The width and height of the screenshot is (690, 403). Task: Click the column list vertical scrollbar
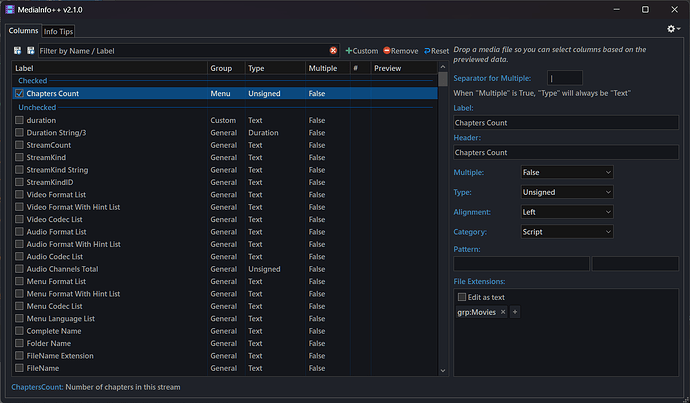coord(443,200)
